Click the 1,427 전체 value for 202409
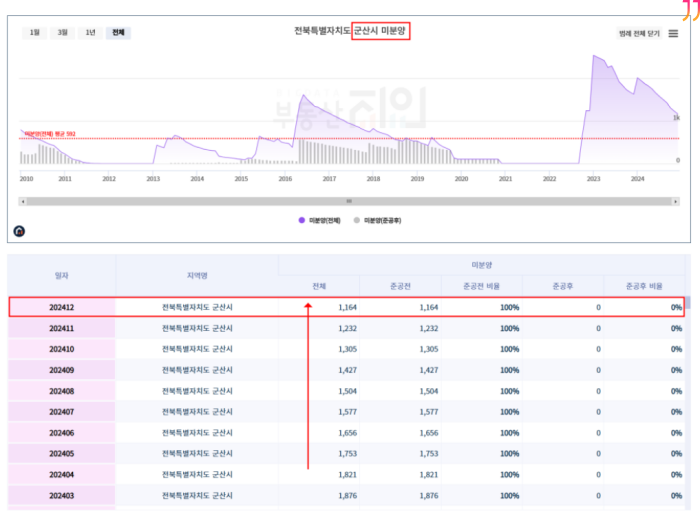 coord(347,370)
